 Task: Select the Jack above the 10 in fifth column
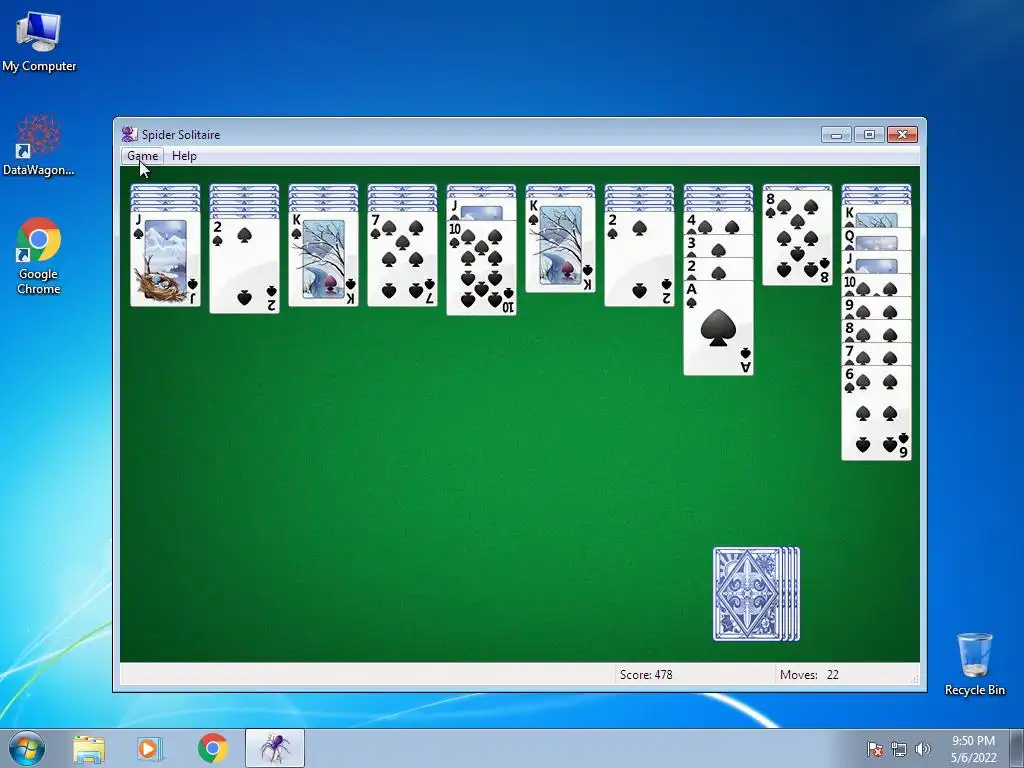tap(481, 209)
